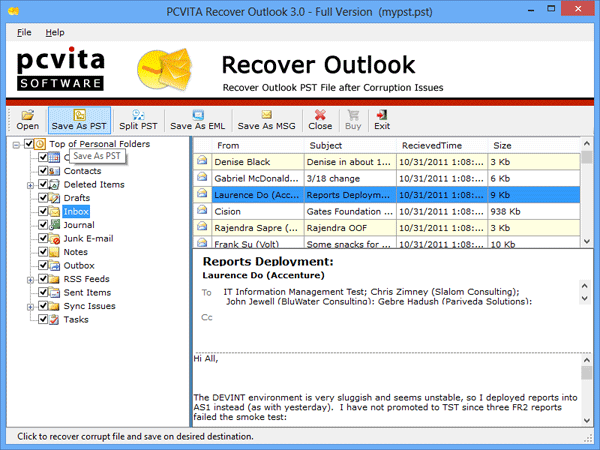The height and width of the screenshot is (450, 600).
Task: Toggle the Contacts folder checkbox
Action: coord(43,170)
